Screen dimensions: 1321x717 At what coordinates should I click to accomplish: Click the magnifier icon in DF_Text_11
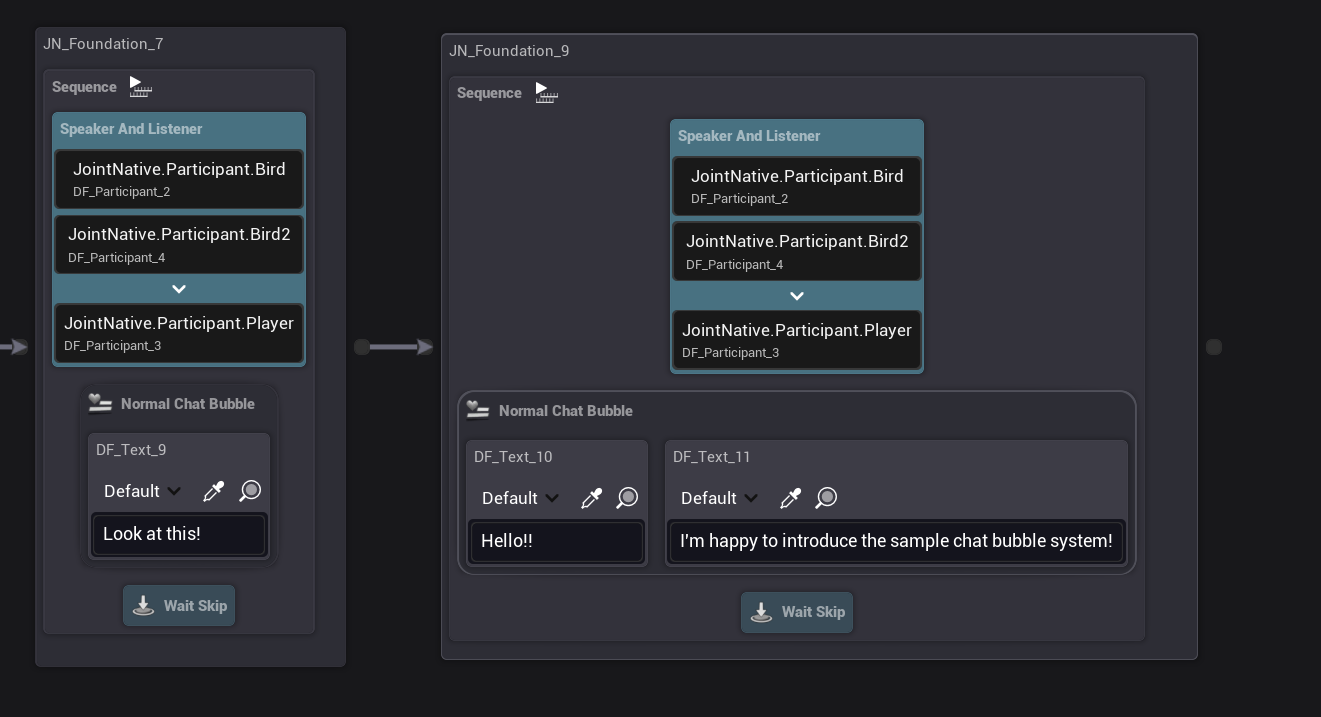(826, 498)
